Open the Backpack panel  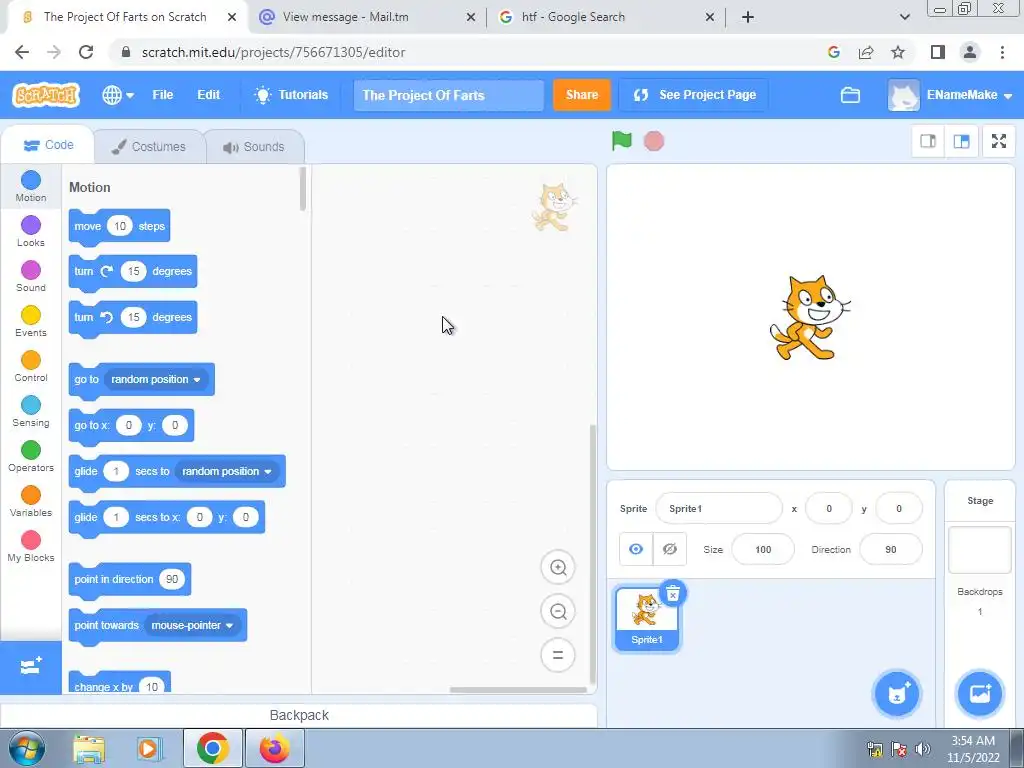click(x=299, y=715)
